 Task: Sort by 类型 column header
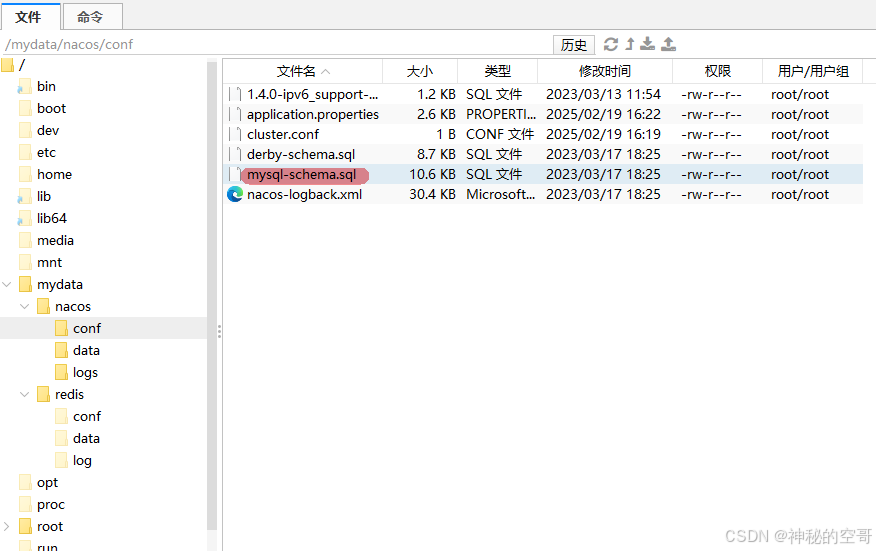[x=497, y=72]
